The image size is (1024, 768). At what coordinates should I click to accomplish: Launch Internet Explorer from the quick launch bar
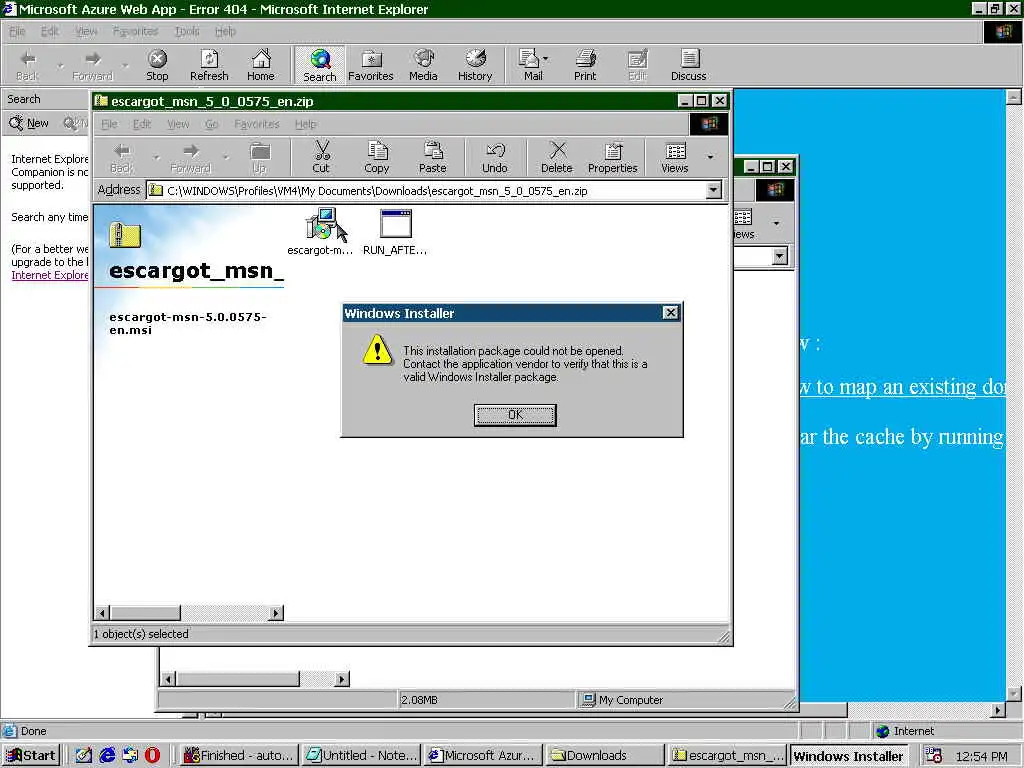[106, 756]
